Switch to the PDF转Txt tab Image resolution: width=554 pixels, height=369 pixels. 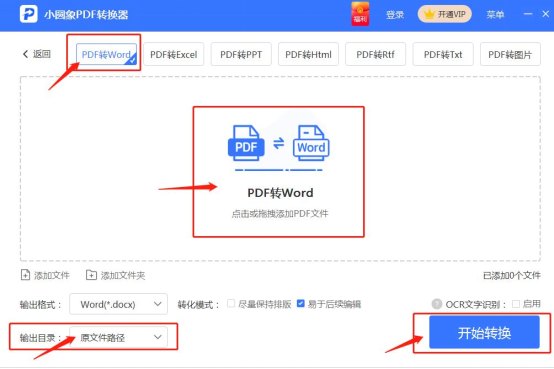[x=443, y=54]
